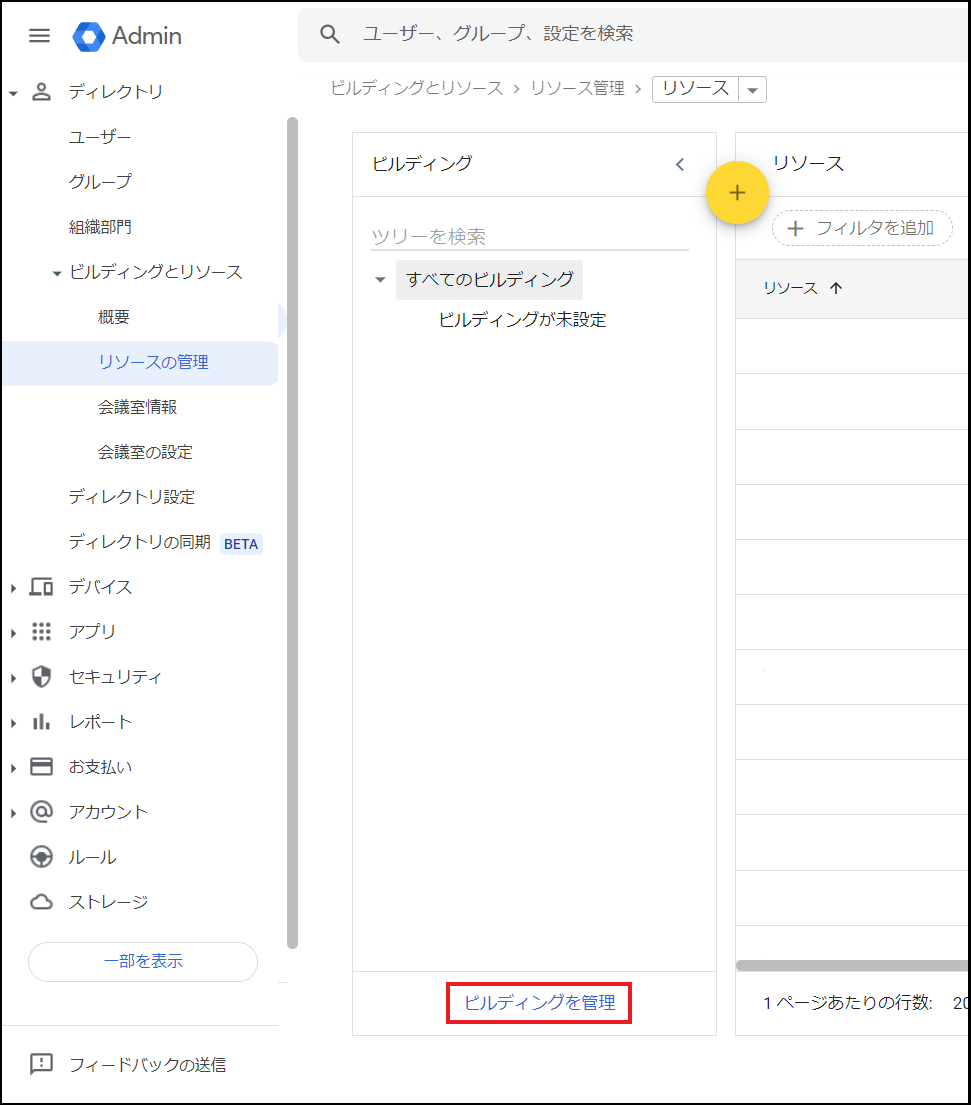The width and height of the screenshot is (971, 1105).
Task: Click the 一部を表示 button
Action: [143, 961]
